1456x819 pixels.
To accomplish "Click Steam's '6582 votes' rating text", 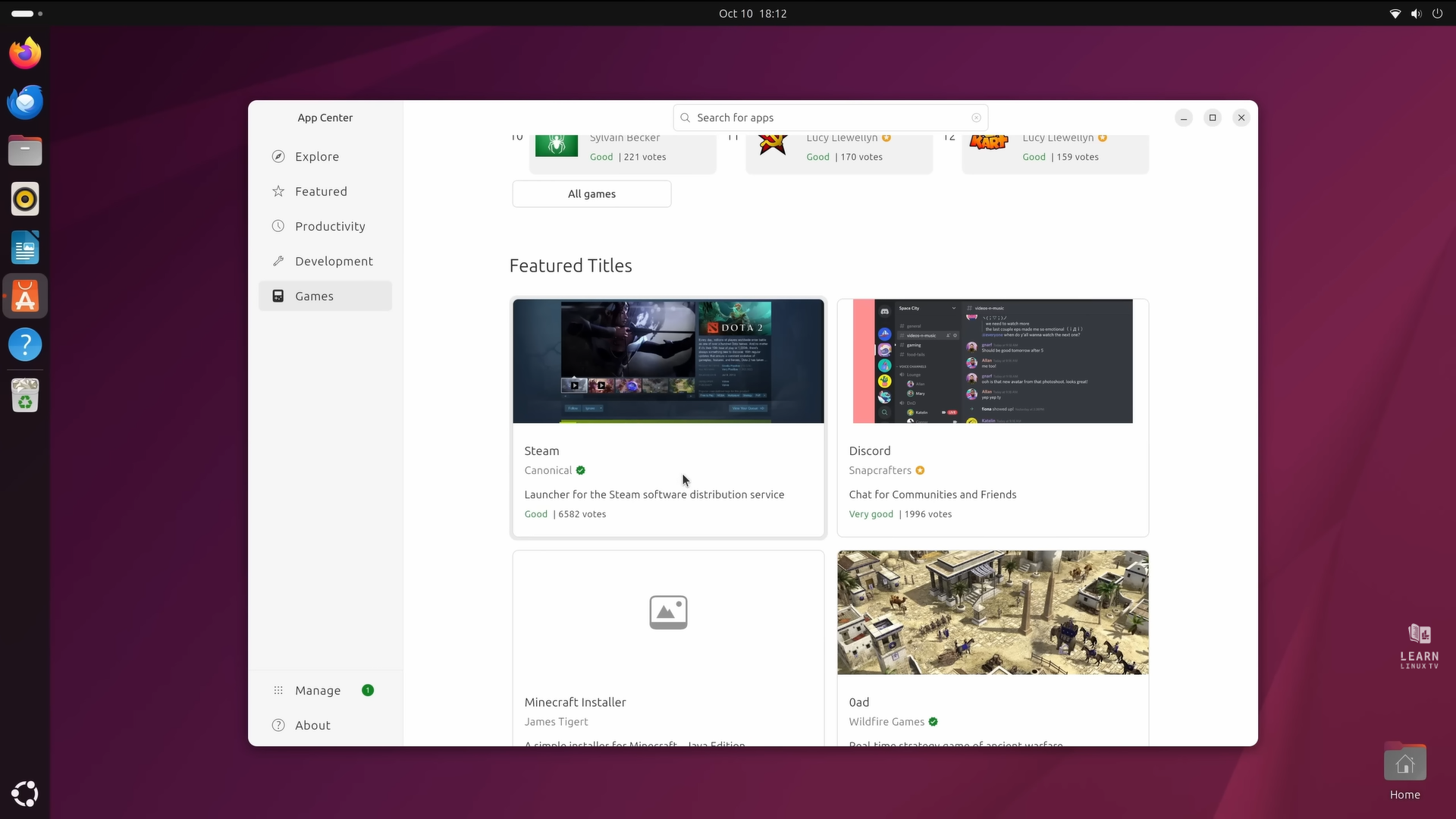I will 582,514.
